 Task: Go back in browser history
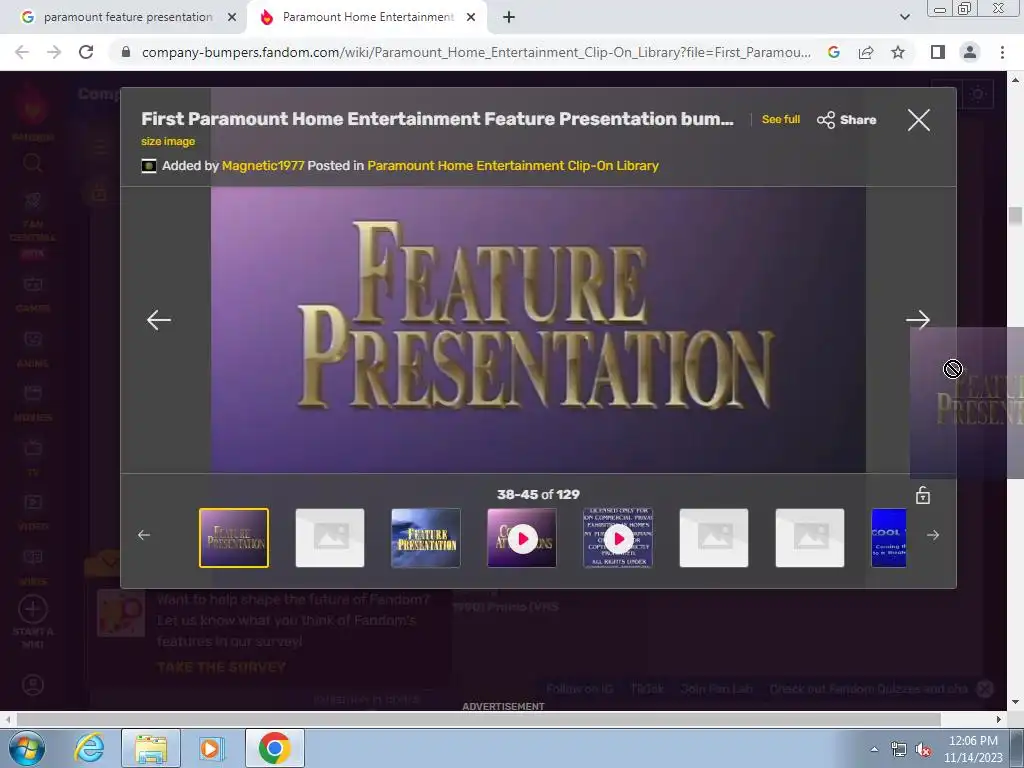pyautogui.click(x=22, y=52)
